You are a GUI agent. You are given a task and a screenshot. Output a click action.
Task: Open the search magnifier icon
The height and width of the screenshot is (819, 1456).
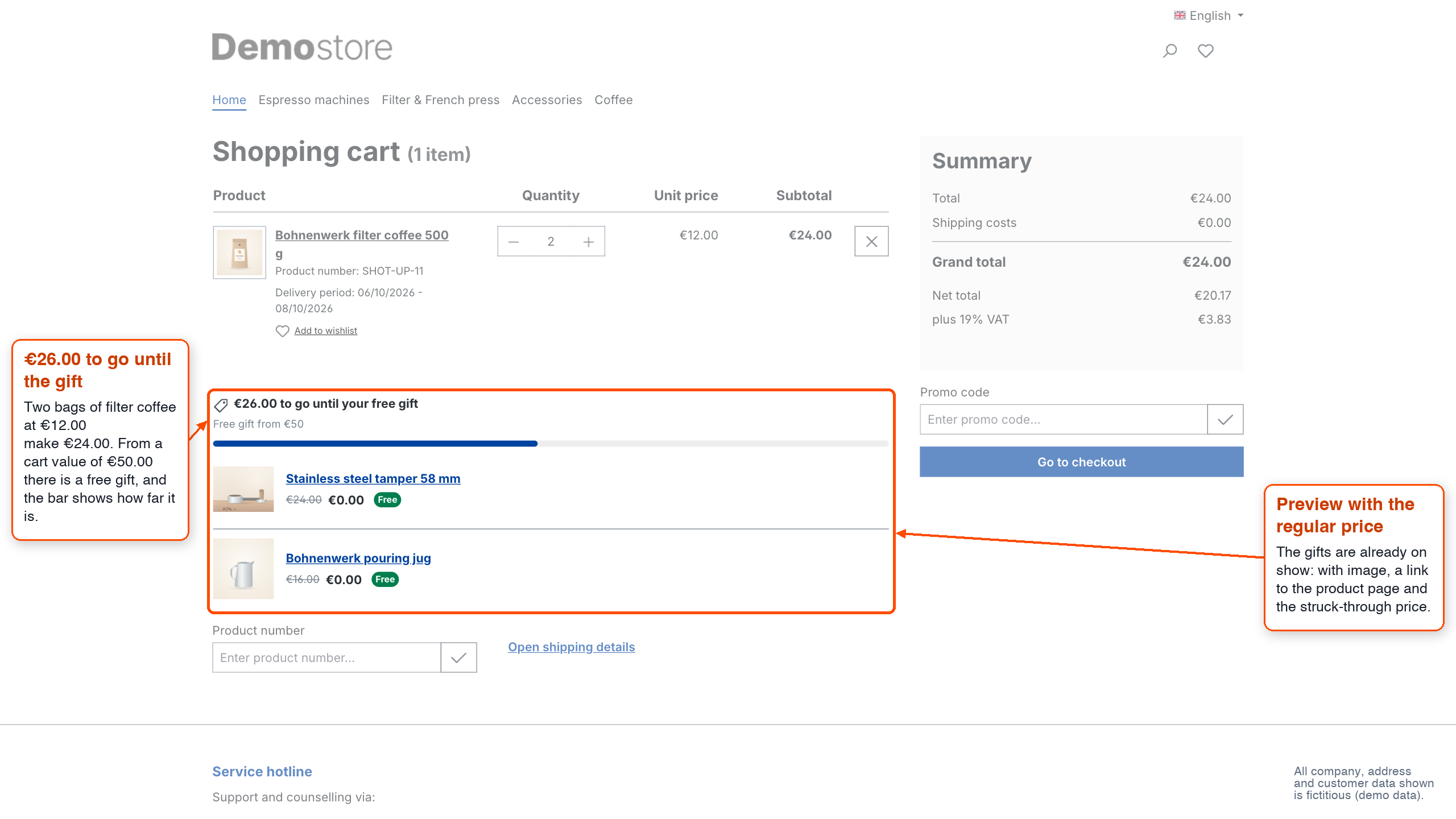1170,51
